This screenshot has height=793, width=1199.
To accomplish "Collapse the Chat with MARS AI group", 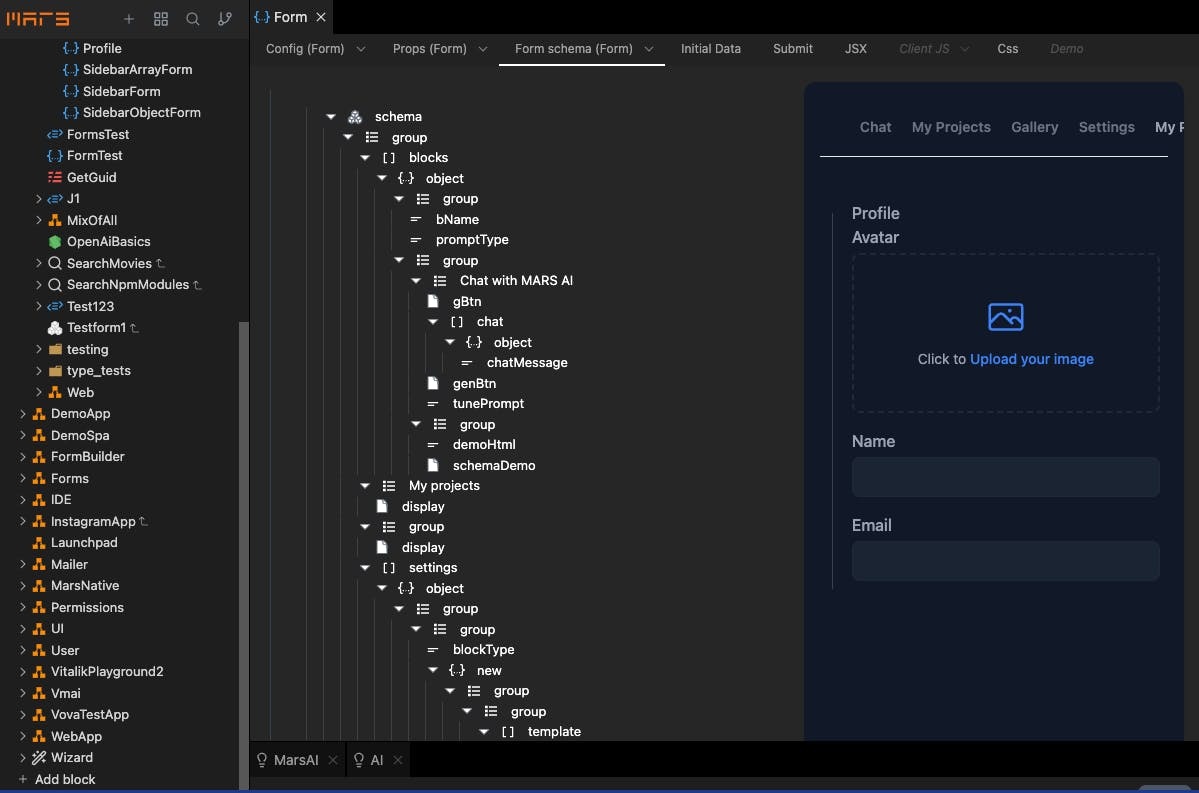I will 415,280.
